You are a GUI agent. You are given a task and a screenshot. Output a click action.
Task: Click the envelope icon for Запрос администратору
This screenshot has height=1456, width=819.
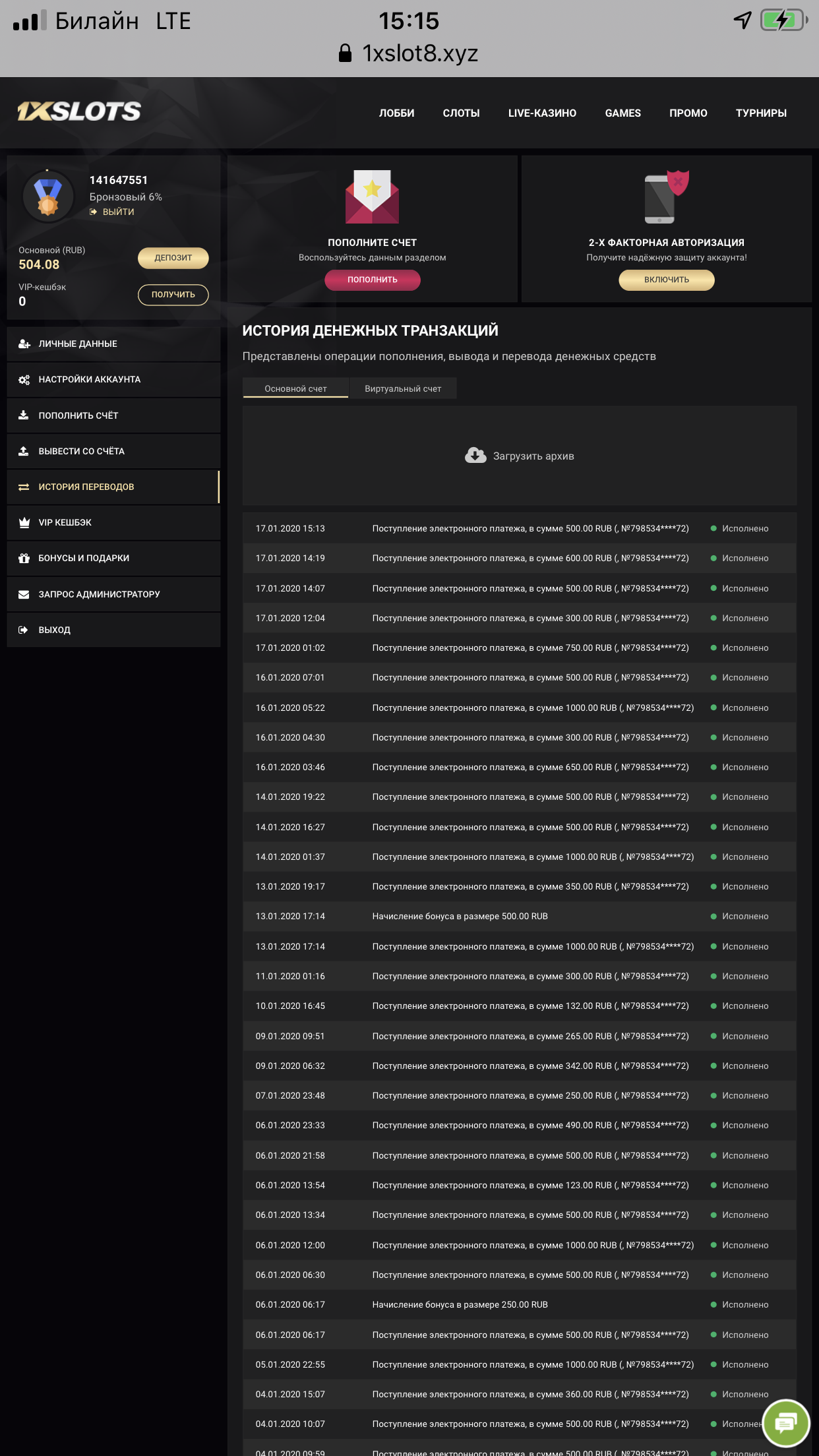24,594
